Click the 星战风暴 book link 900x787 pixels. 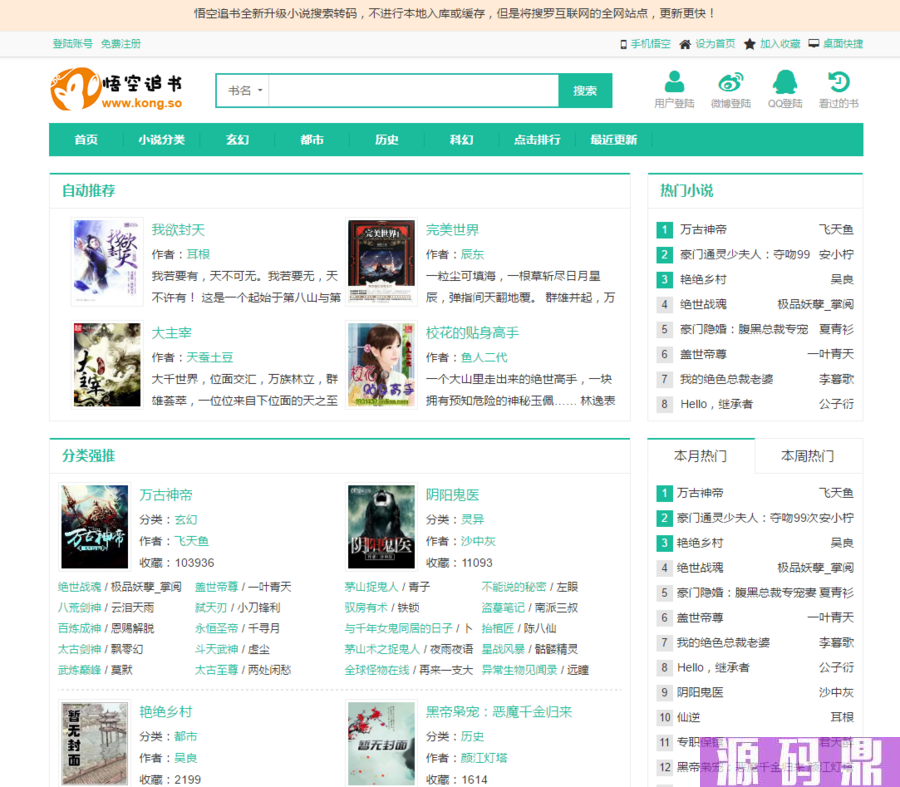[503, 649]
